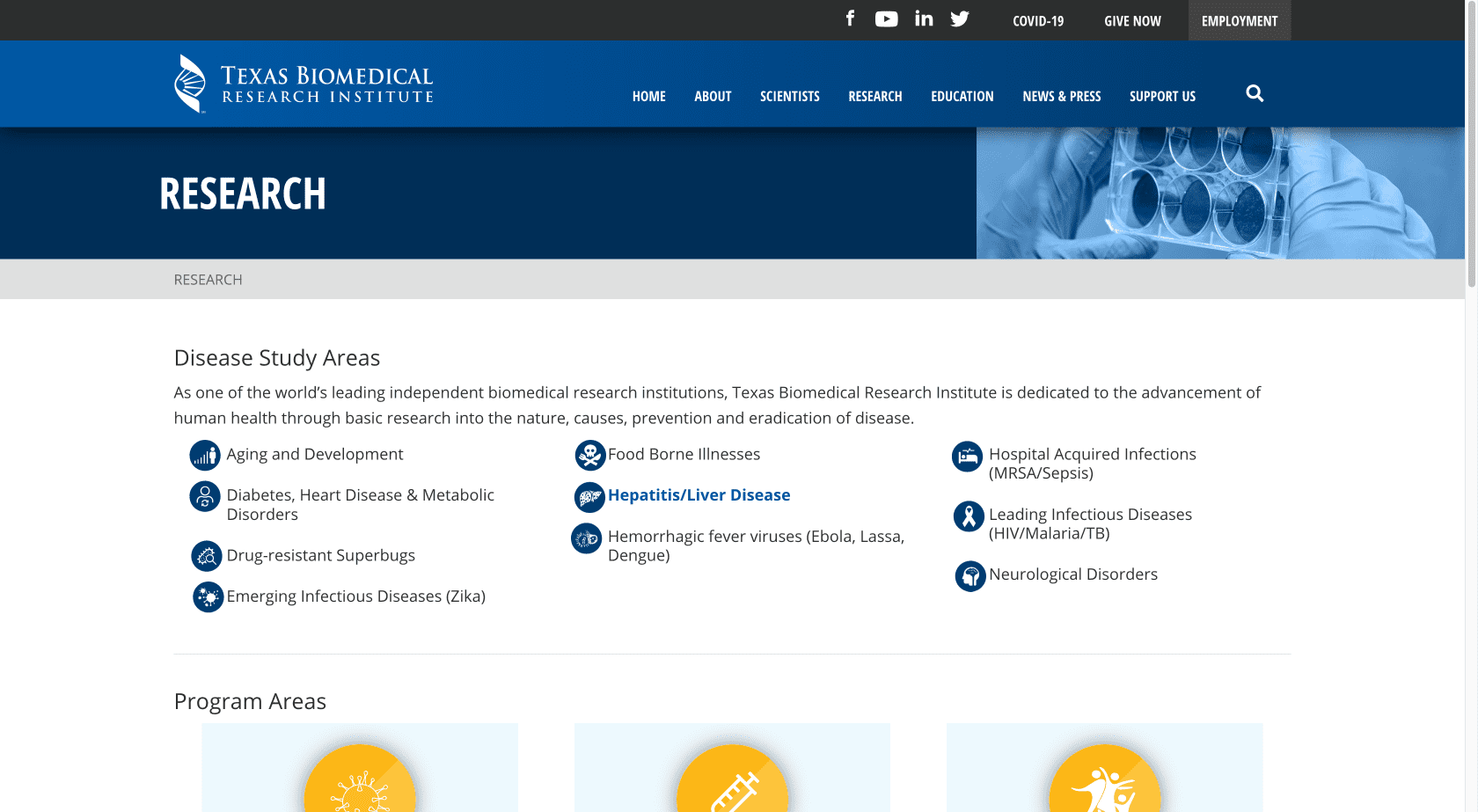The image size is (1478, 812).
Task: Open Hospital Acquired Infections (MRSA/Sepsis) link
Action: [1093, 464]
